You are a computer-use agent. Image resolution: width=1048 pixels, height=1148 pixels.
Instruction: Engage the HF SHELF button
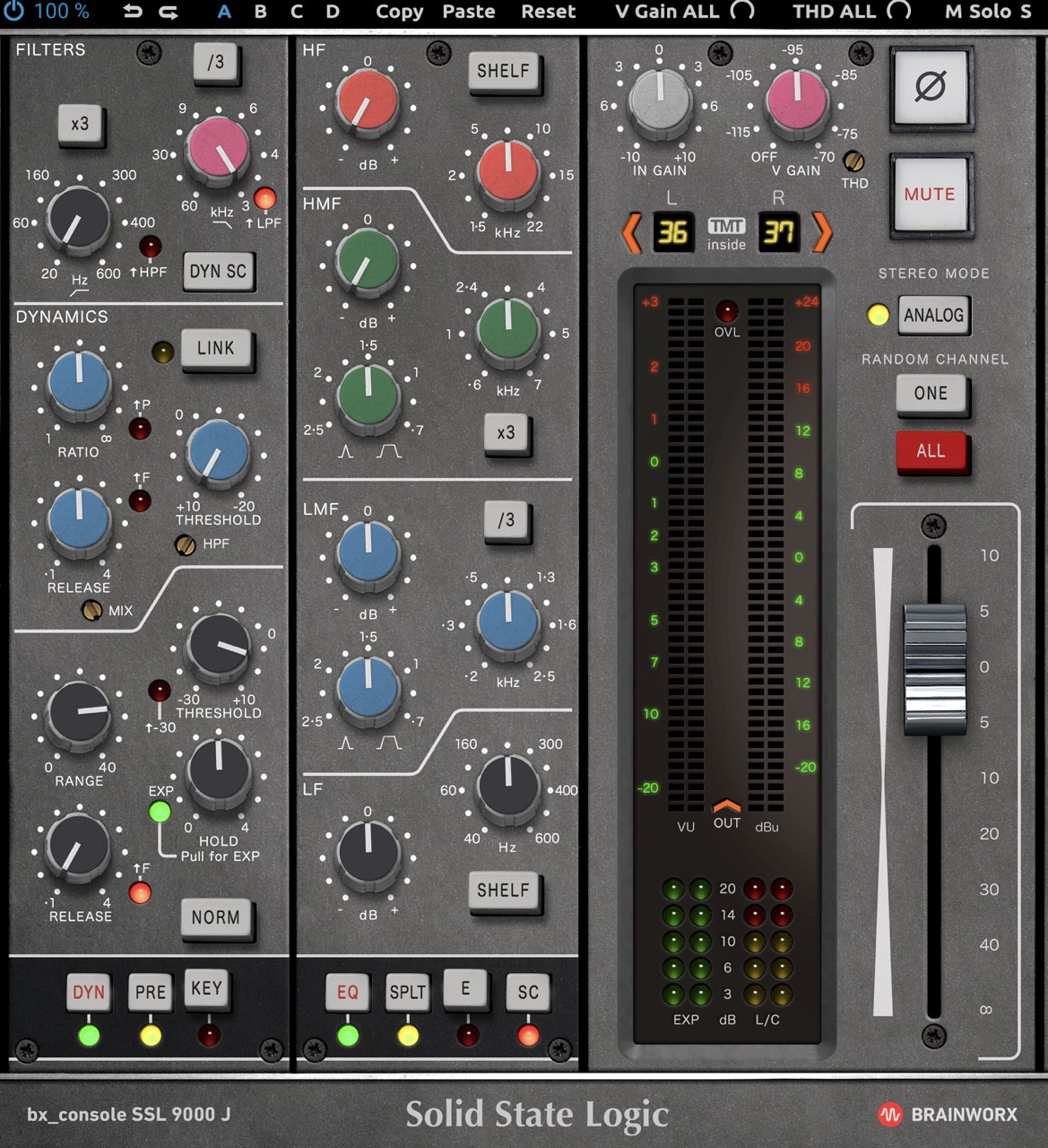point(503,71)
